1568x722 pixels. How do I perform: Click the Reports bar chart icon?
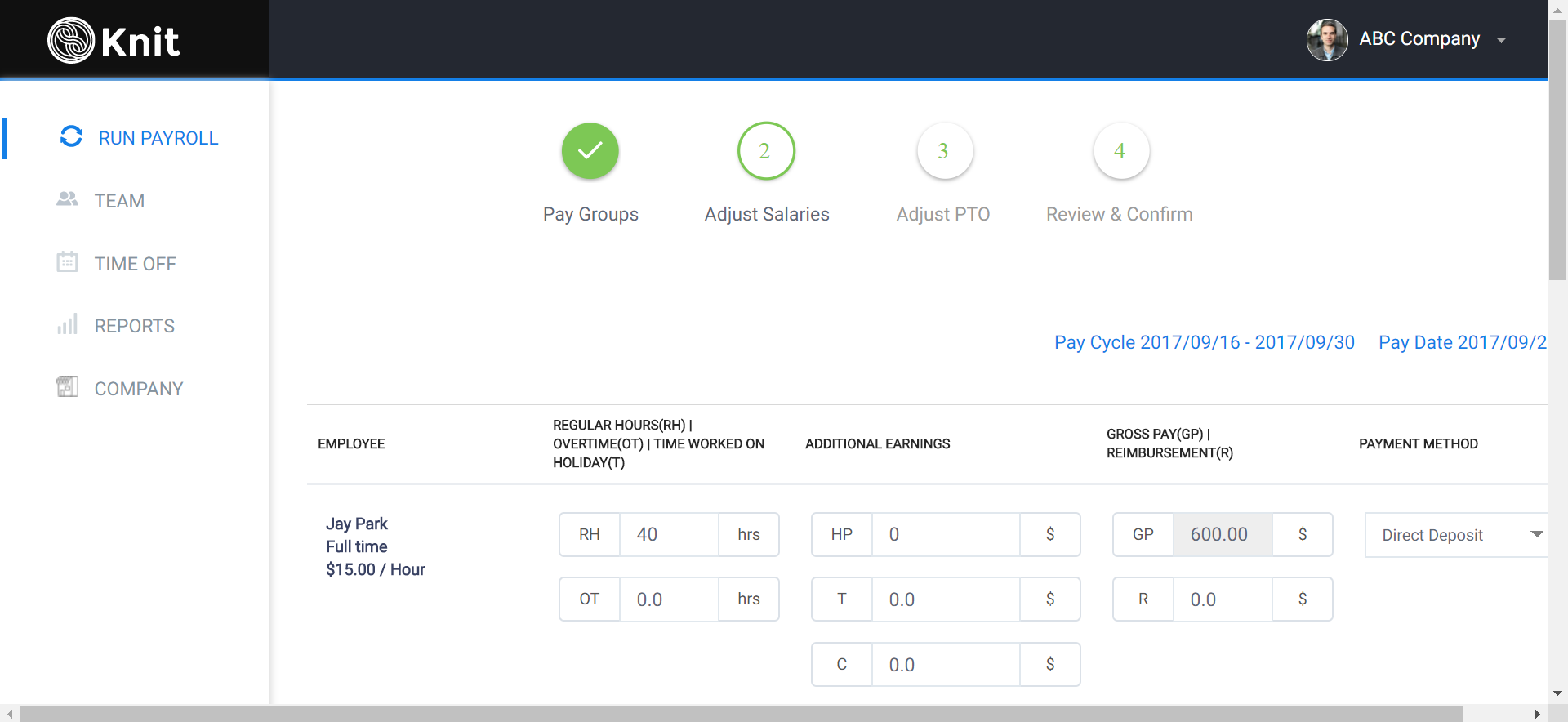pyautogui.click(x=67, y=323)
